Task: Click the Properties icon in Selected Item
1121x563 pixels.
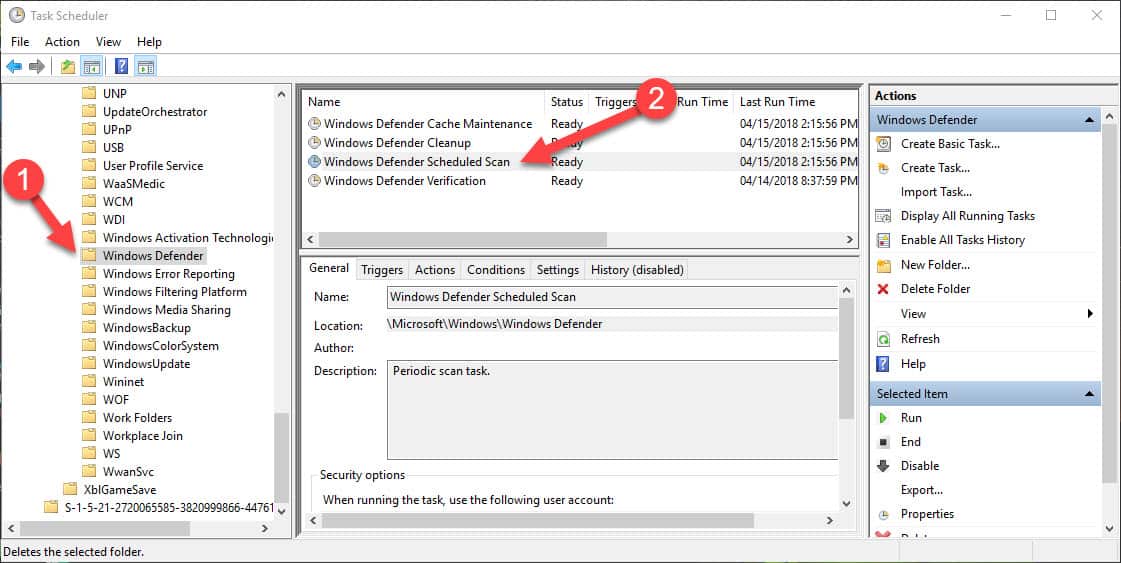Action: point(884,514)
